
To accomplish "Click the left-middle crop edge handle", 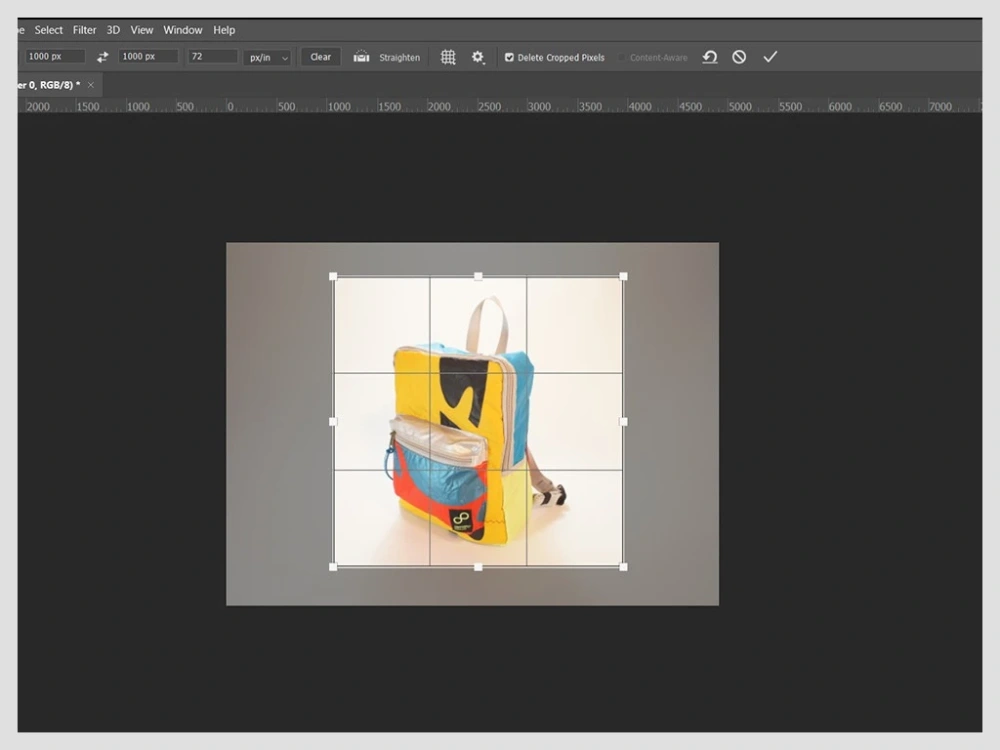I will pos(333,422).
